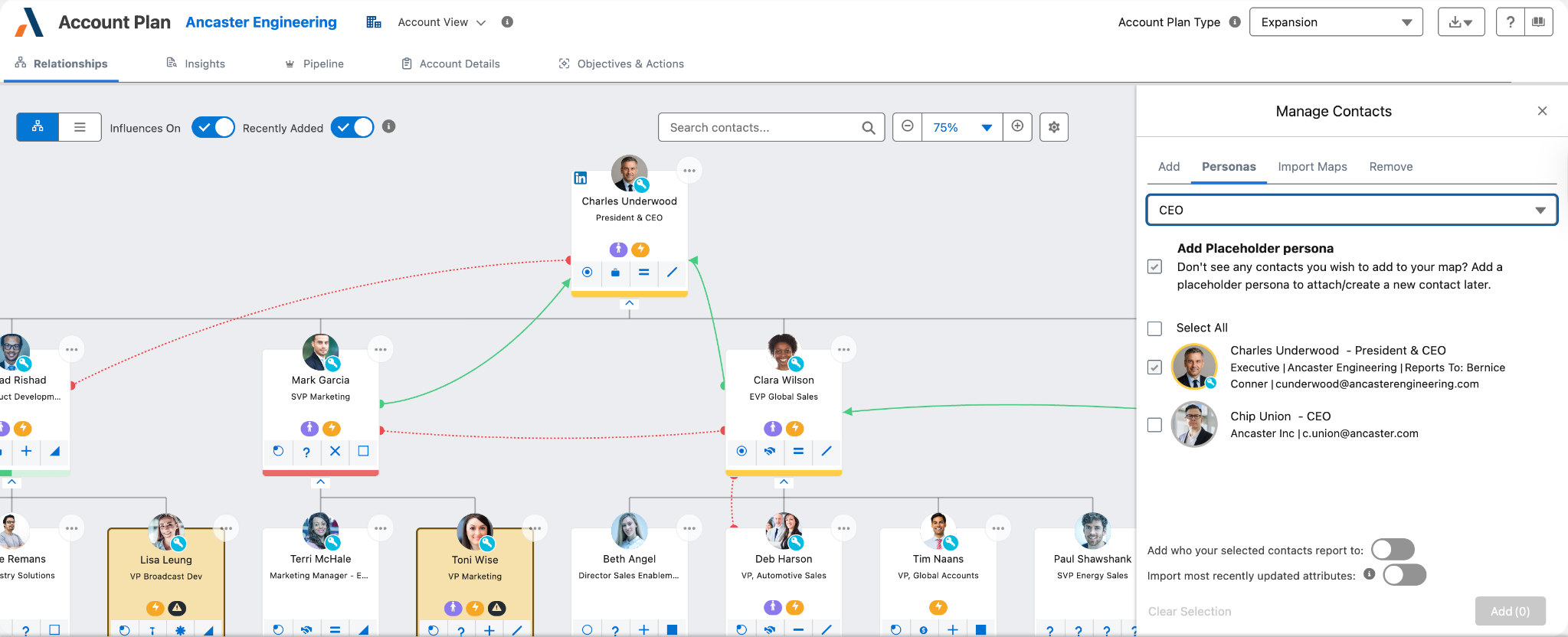Close the Manage Contacts panel
This screenshot has width=1568, height=637.
1543,111
